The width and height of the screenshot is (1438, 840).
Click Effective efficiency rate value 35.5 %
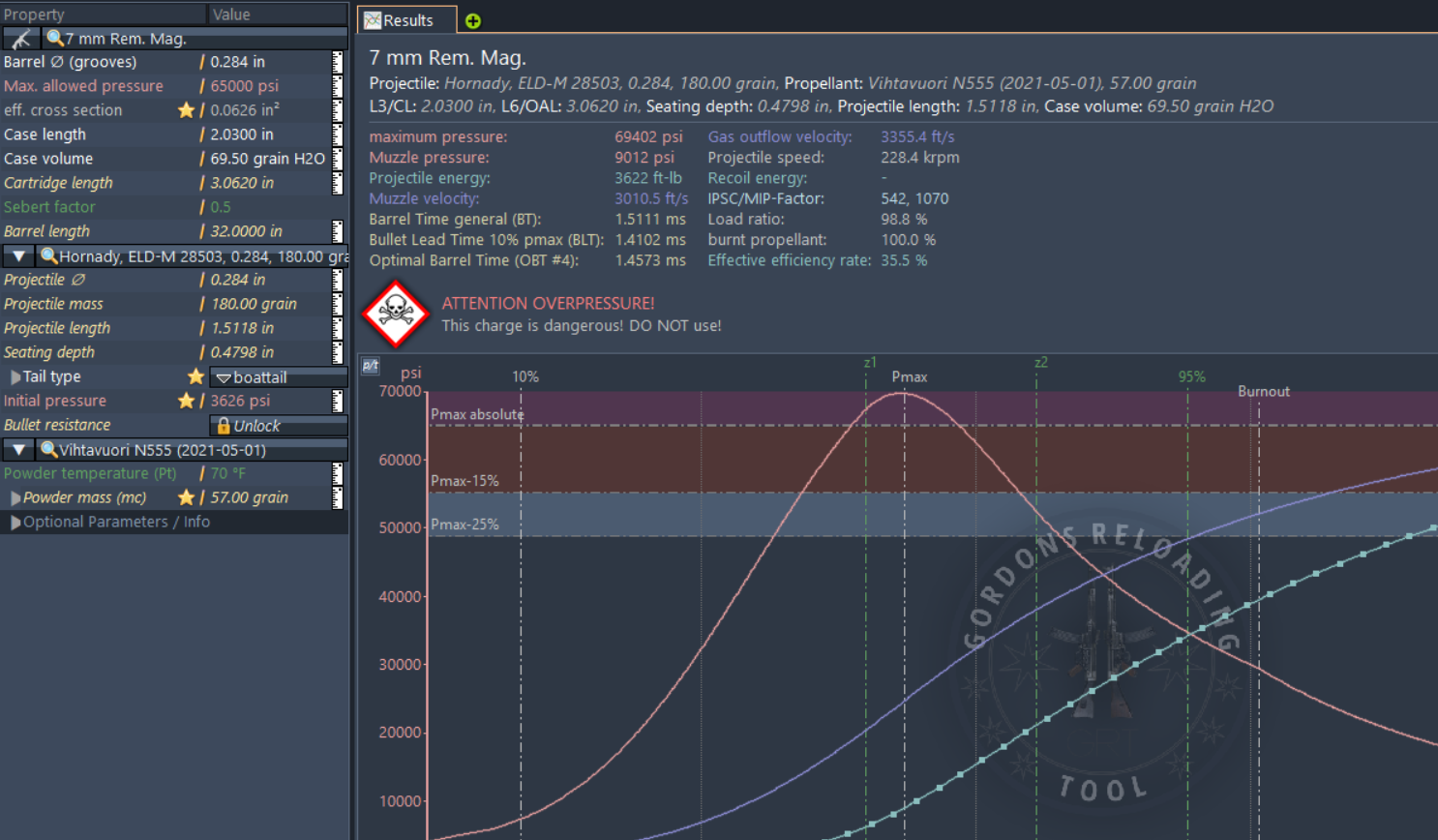click(904, 260)
